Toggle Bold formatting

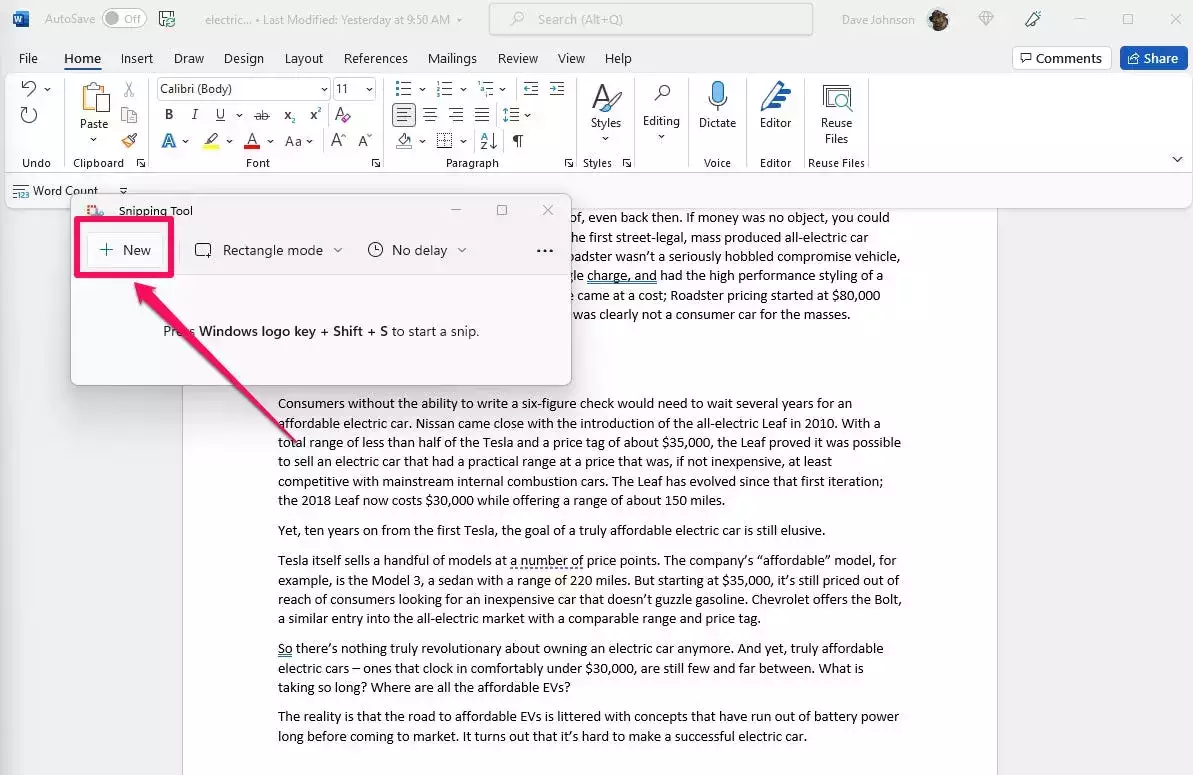169,115
